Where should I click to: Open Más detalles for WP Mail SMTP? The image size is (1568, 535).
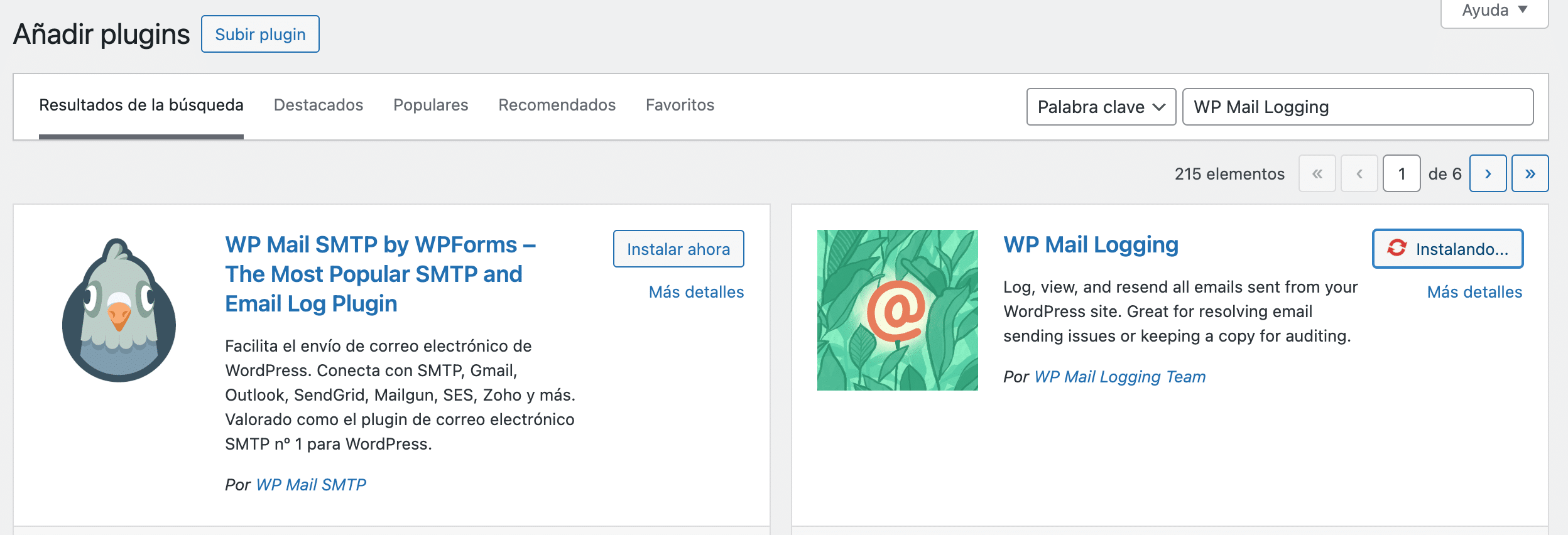696,292
